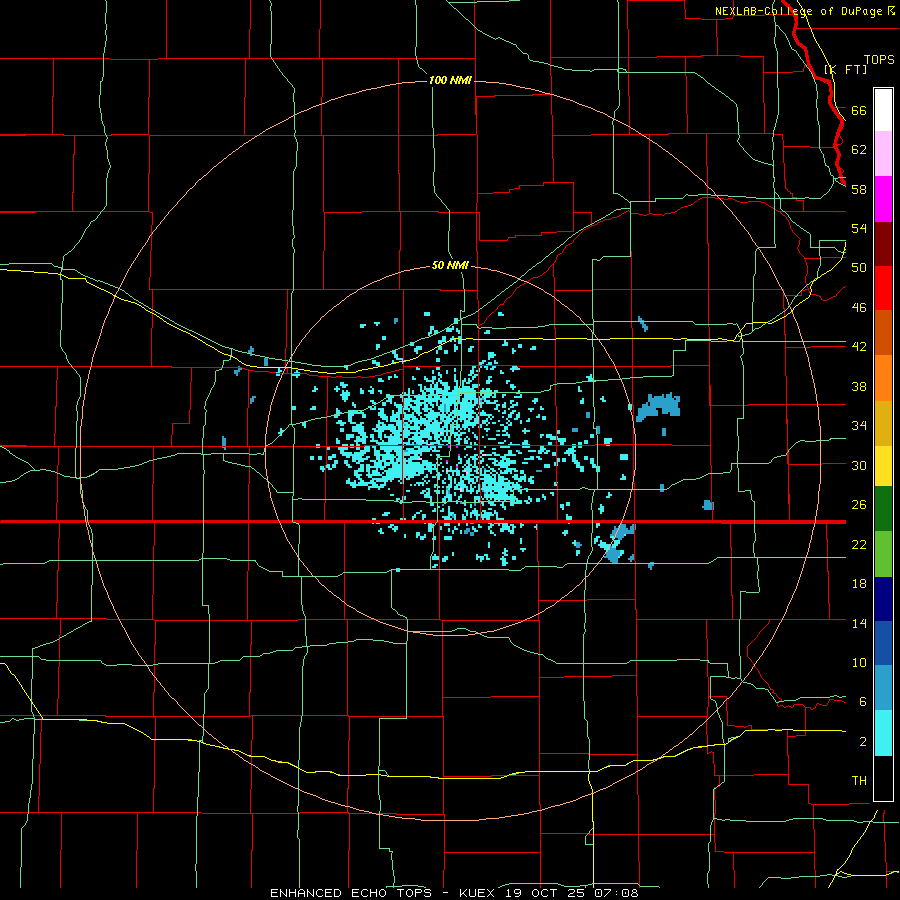Select the gold legend color band
The image size is (900, 900).
tap(883, 423)
